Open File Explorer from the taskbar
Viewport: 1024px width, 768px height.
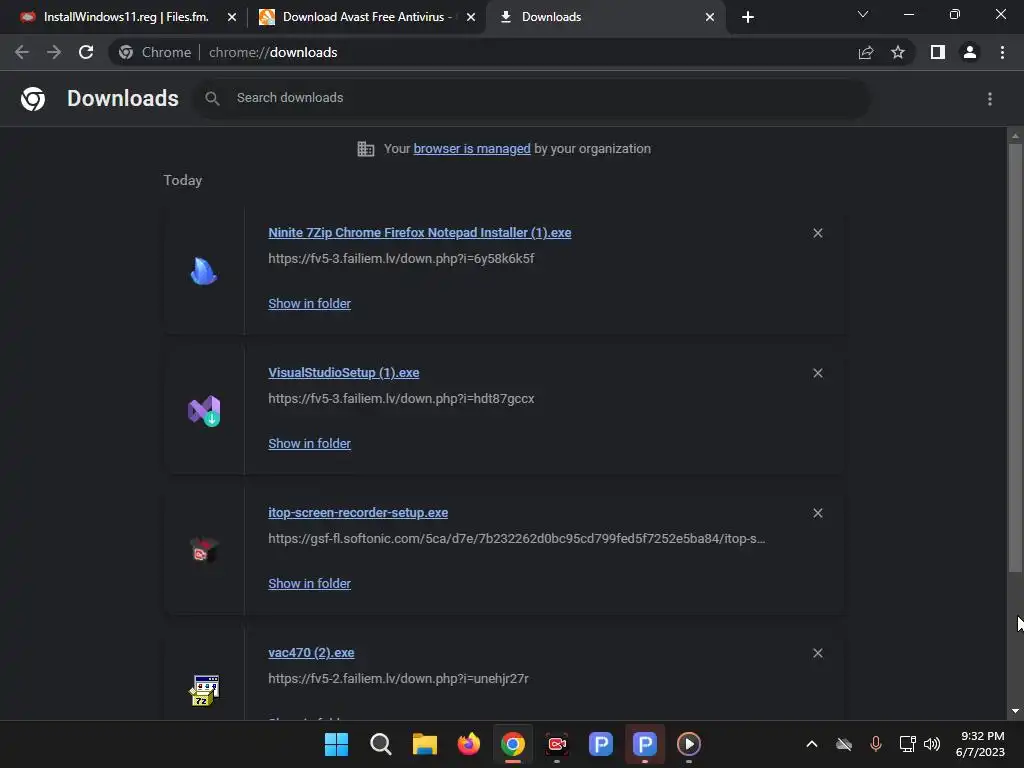(x=424, y=744)
